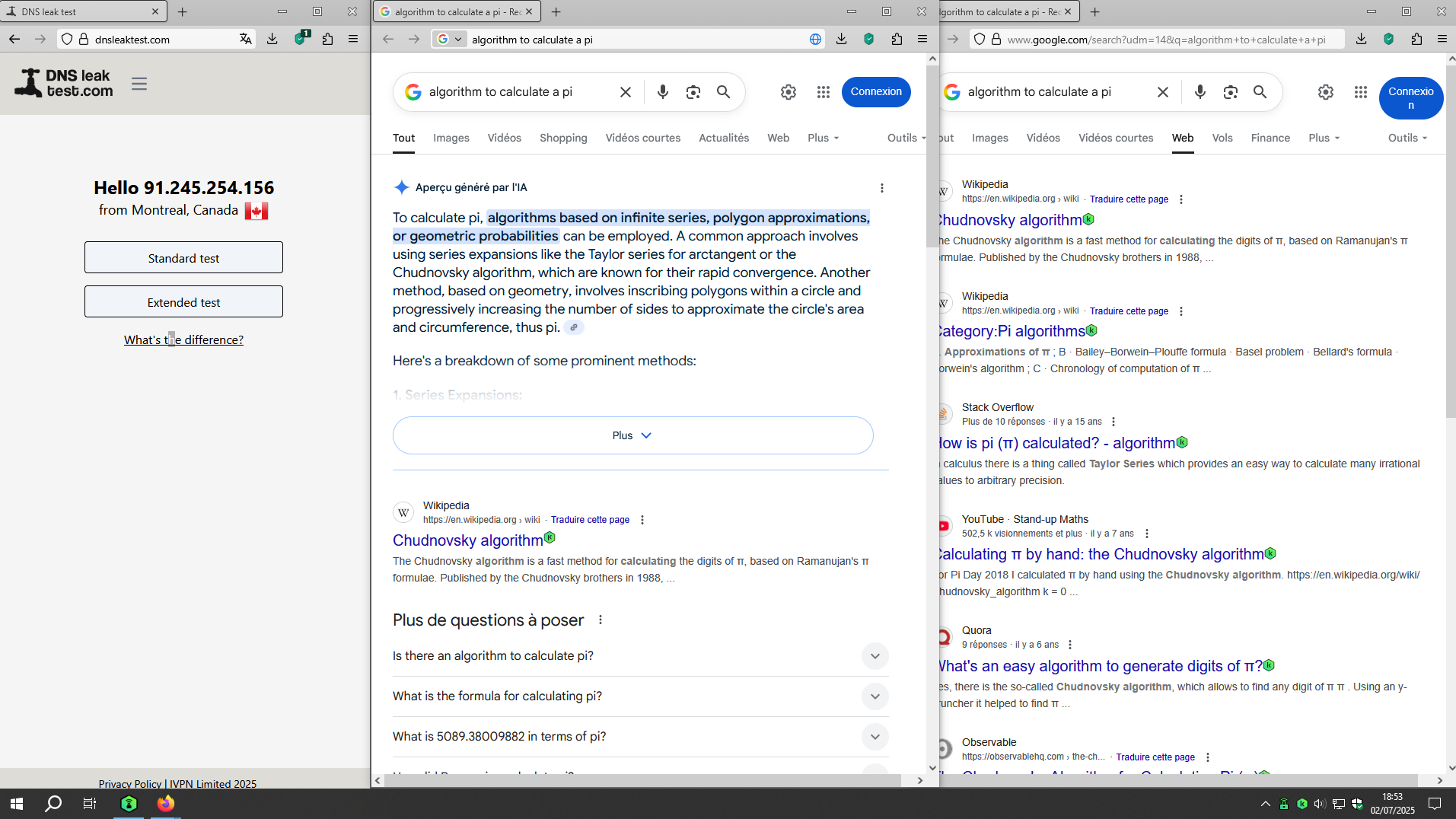Click 'Traduire cette page' for the Observable result

click(1155, 757)
